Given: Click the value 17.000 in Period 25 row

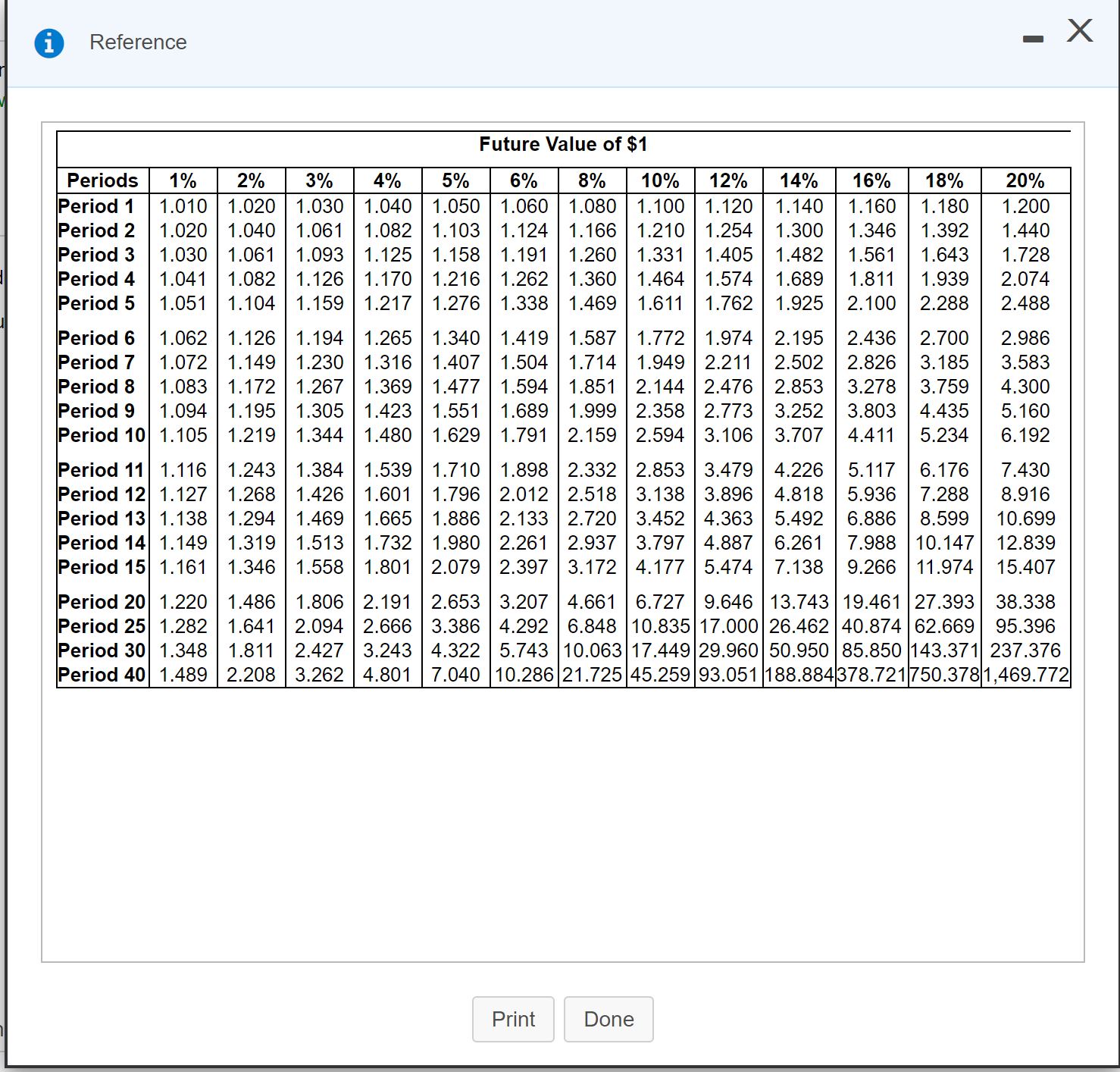Looking at the screenshot, I should point(728,626).
